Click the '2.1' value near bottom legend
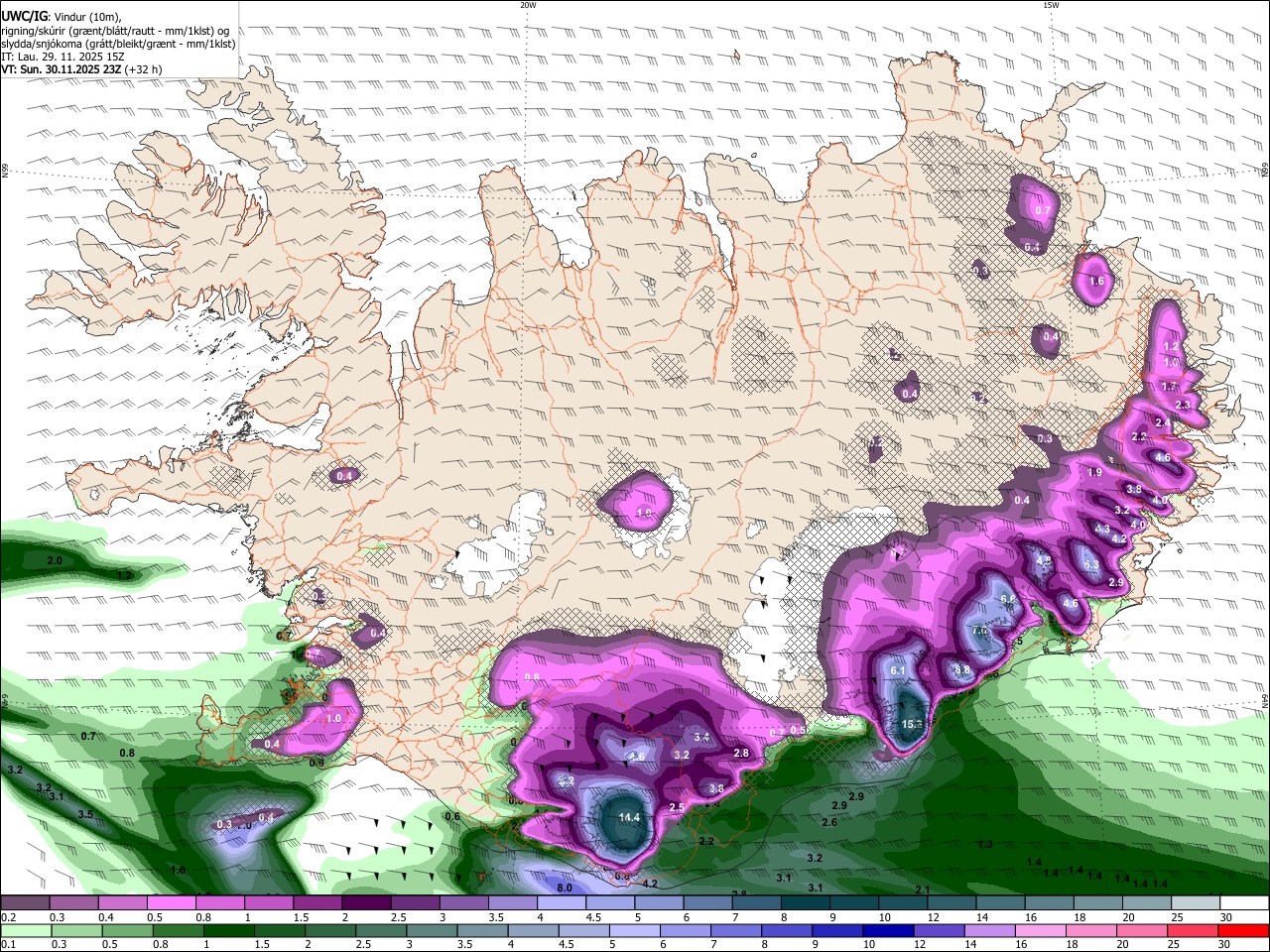Image resolution: width=1270 pixels, height=952 pixels. click(922, 890)
